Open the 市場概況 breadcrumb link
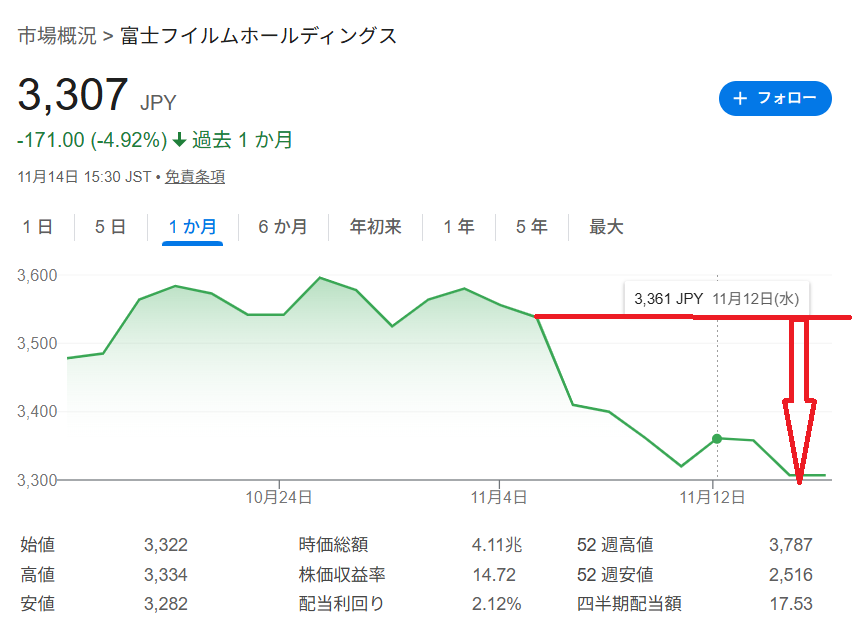 pos(57,37)
